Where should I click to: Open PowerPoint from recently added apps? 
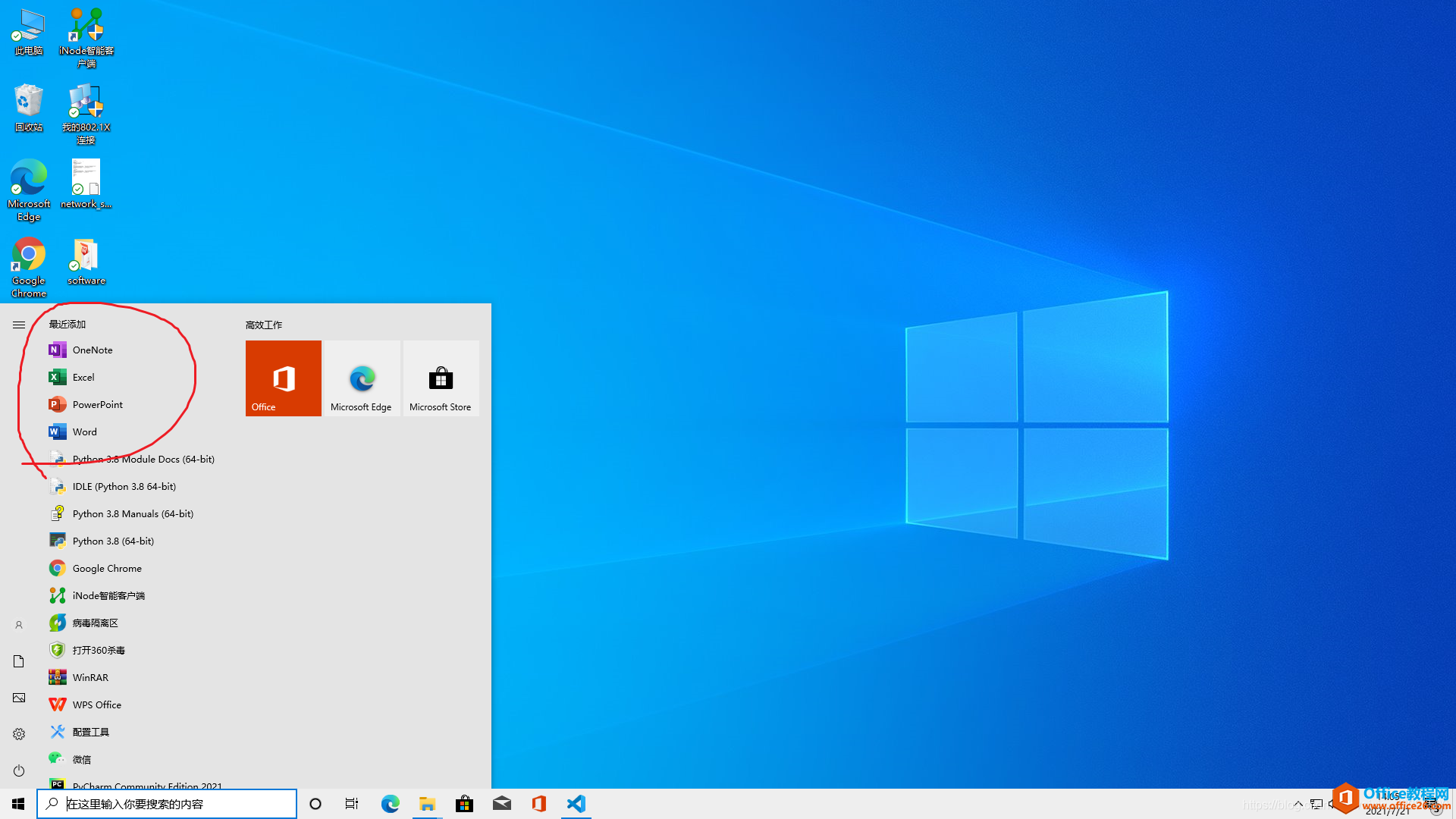pyautogui.click(x=97, y=404)
